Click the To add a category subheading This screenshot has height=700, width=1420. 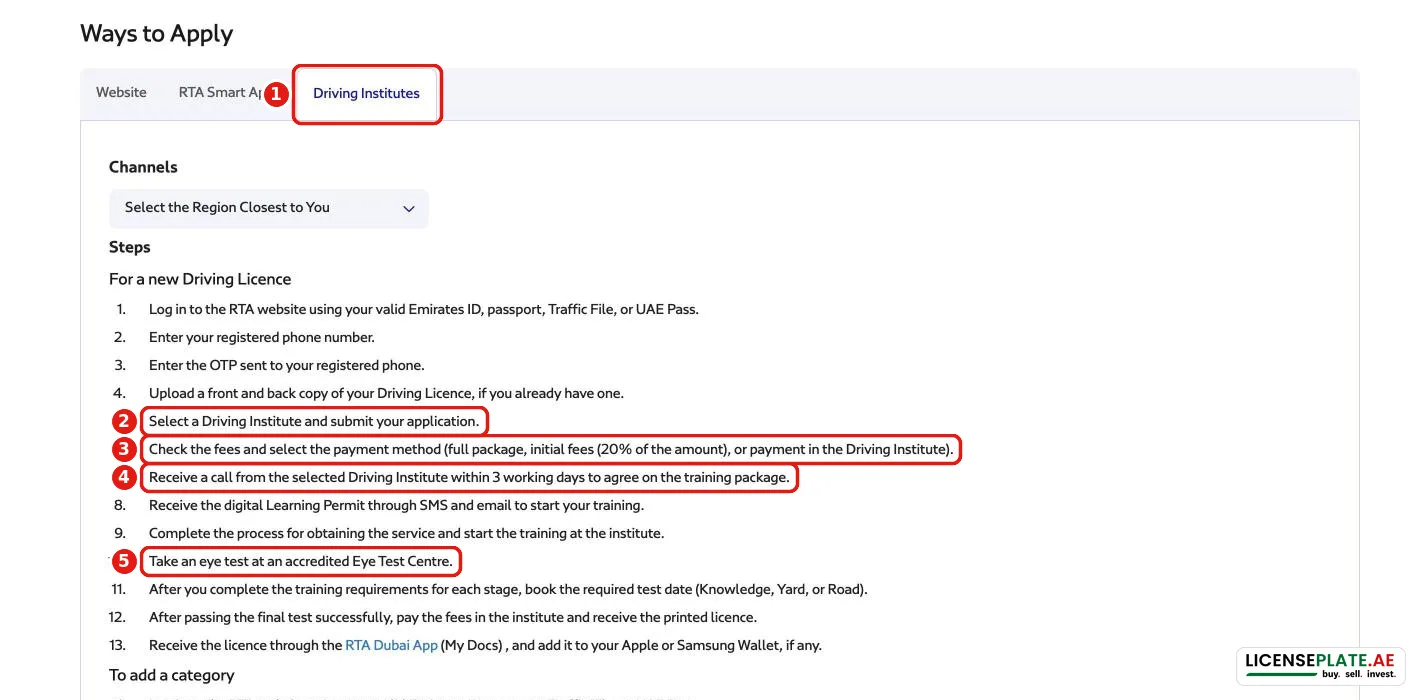tap(172, 675)
